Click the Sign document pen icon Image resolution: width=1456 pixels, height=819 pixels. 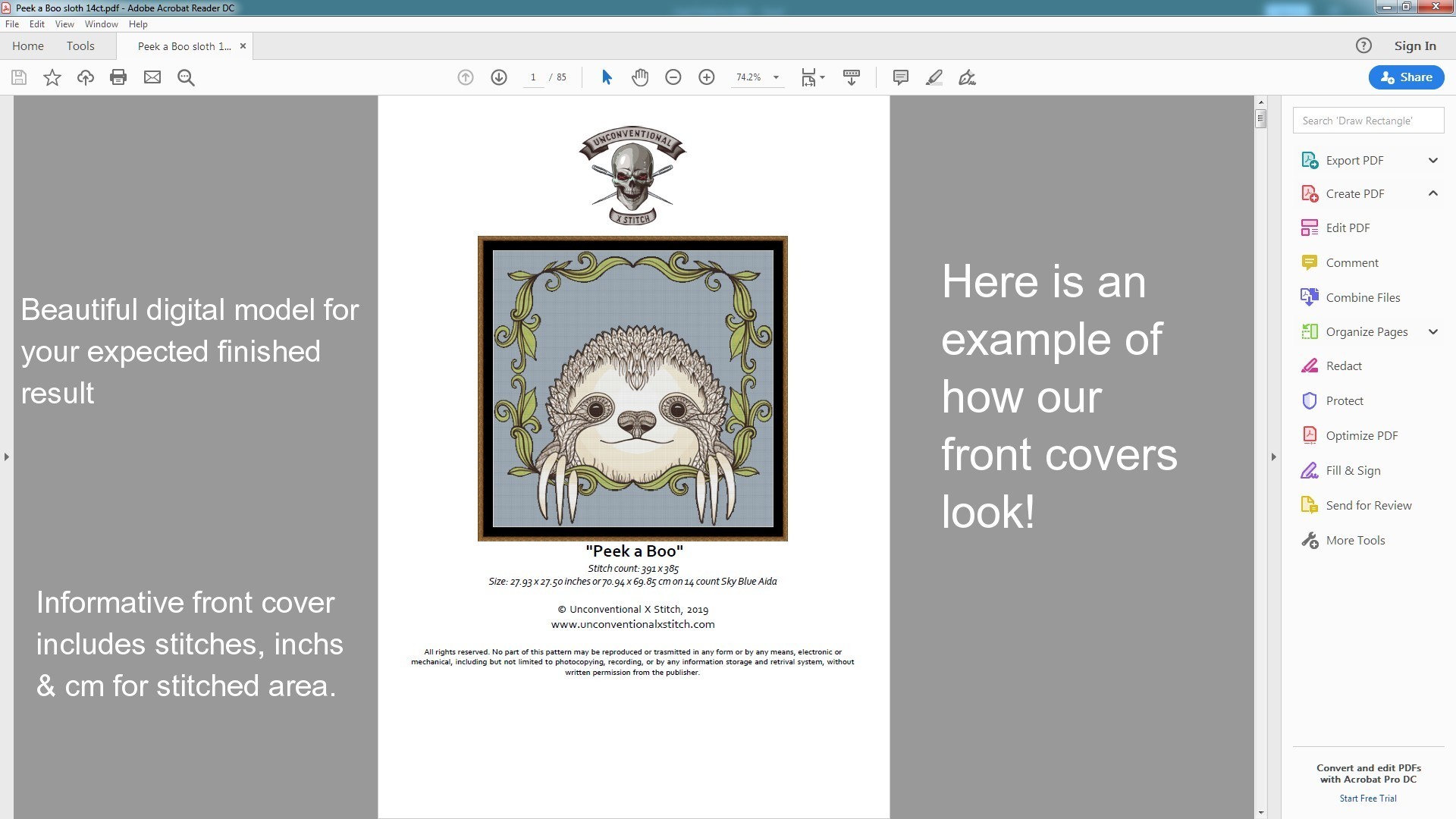pos(967,77)
